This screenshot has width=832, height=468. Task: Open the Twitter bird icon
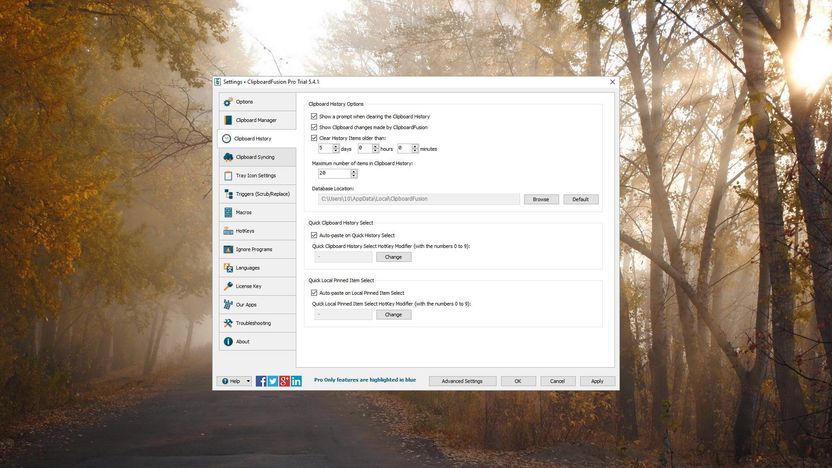point(273,381)
